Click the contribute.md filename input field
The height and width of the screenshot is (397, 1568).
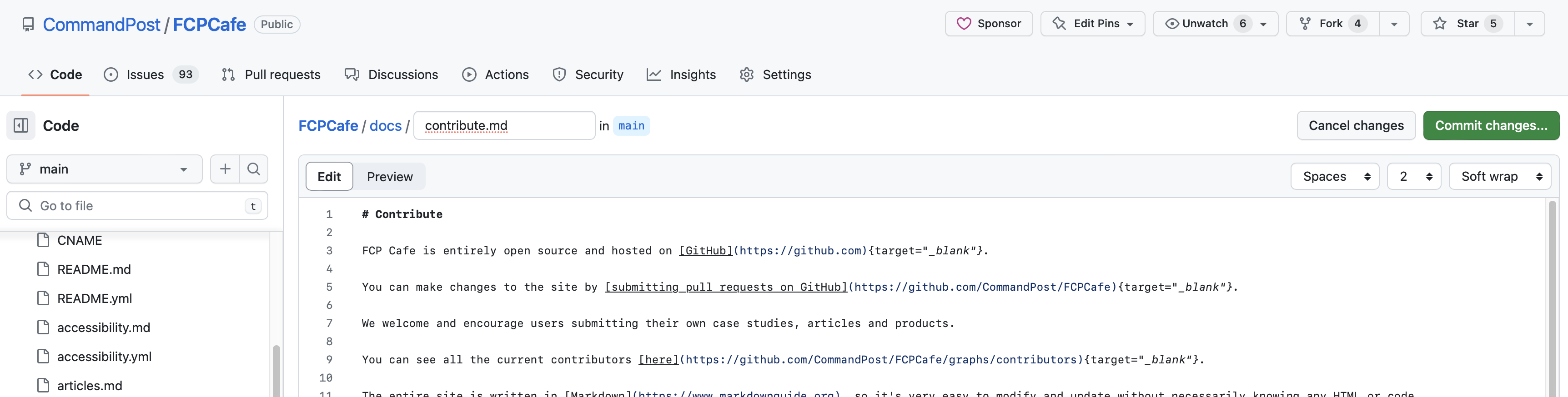pyautogui.click(x=504, y=126)
